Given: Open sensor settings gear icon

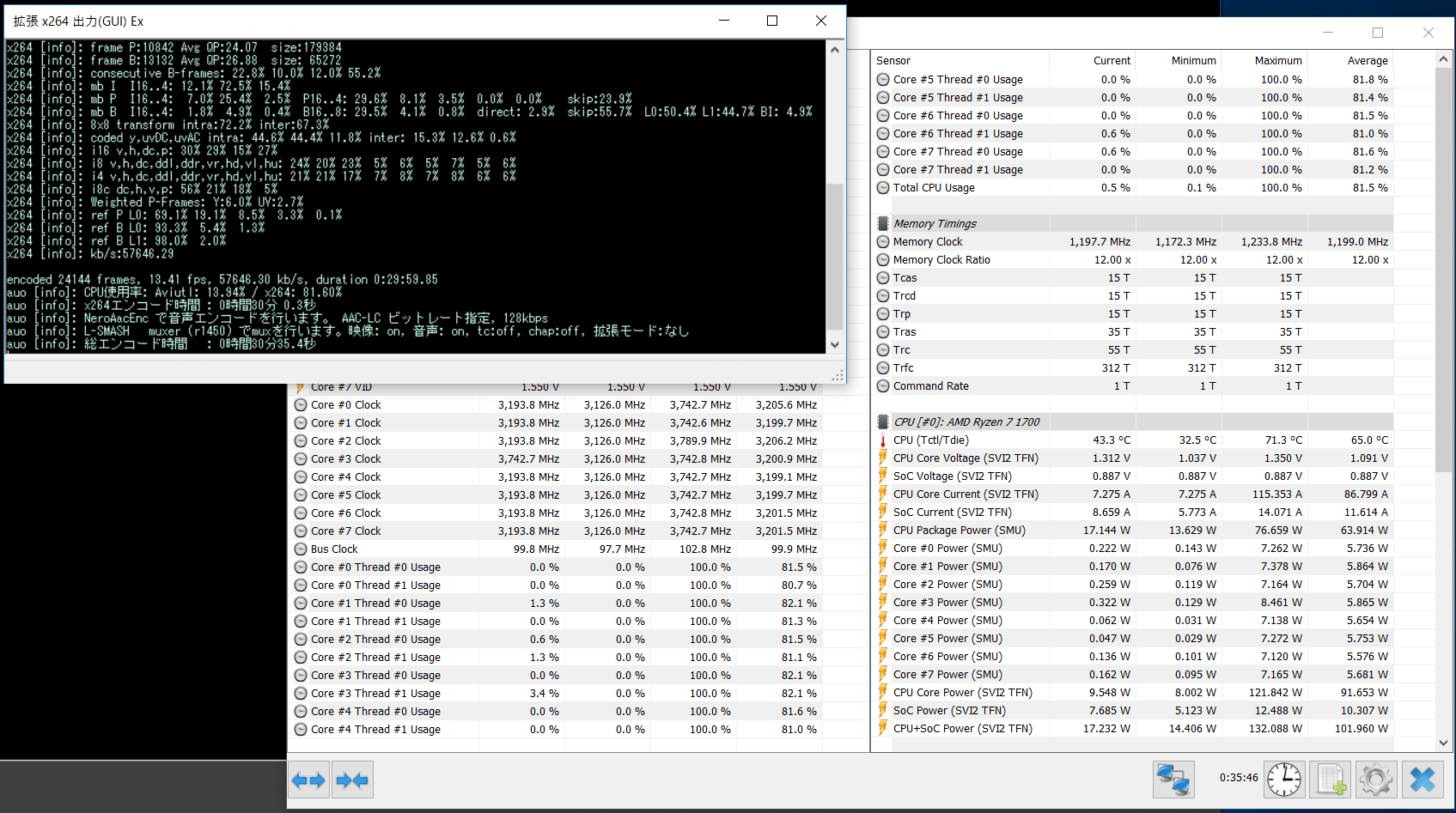Looking at the screenshot, I should coord(1376,780).
